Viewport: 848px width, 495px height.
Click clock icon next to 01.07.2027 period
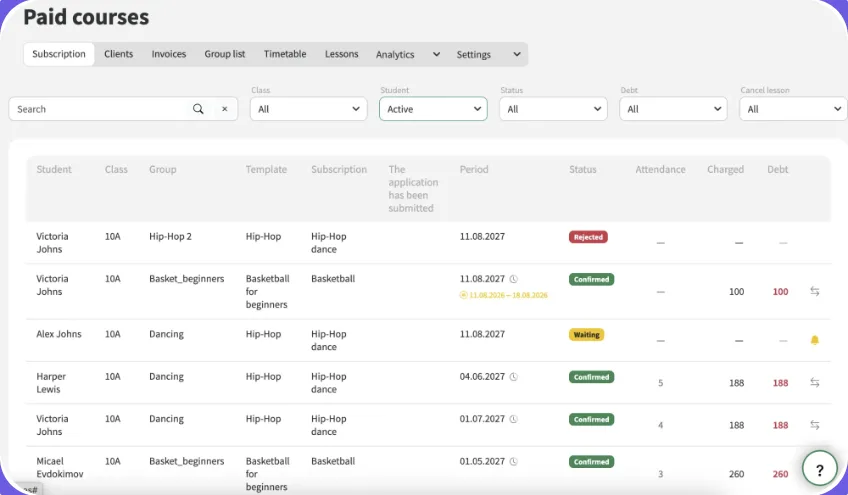coord(513,419)
